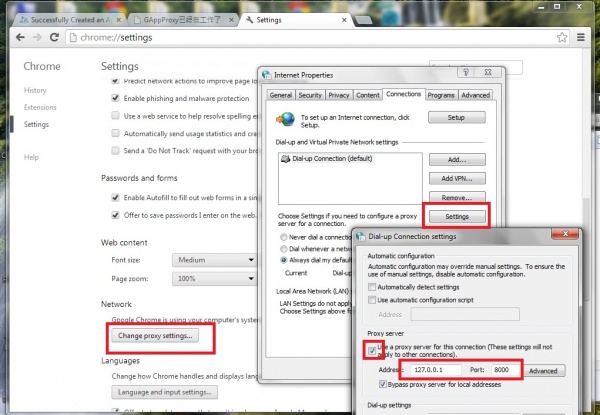Open the Security tab

click(310, 95)
